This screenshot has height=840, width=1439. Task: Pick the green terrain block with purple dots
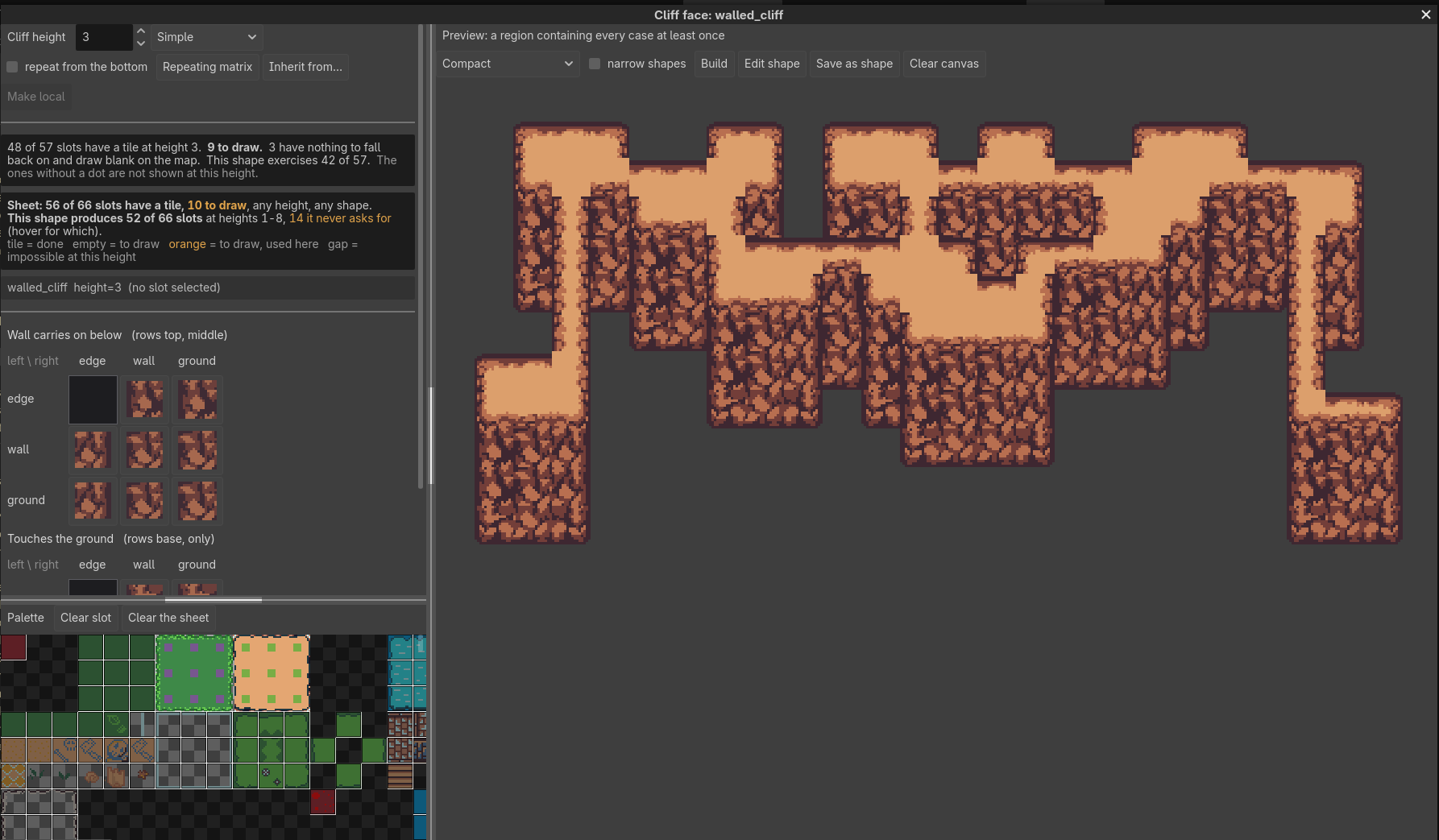pyautogui.click(x=194, y=673)
